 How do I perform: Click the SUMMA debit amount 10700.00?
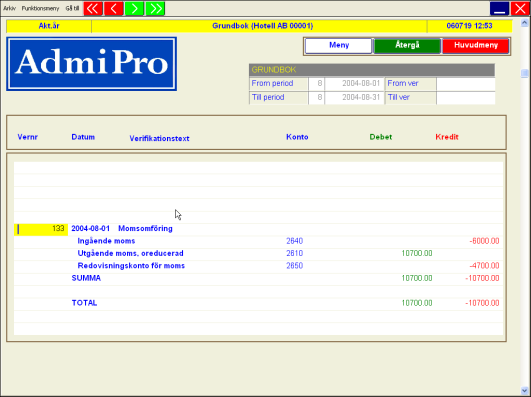(x=417, y=278)
